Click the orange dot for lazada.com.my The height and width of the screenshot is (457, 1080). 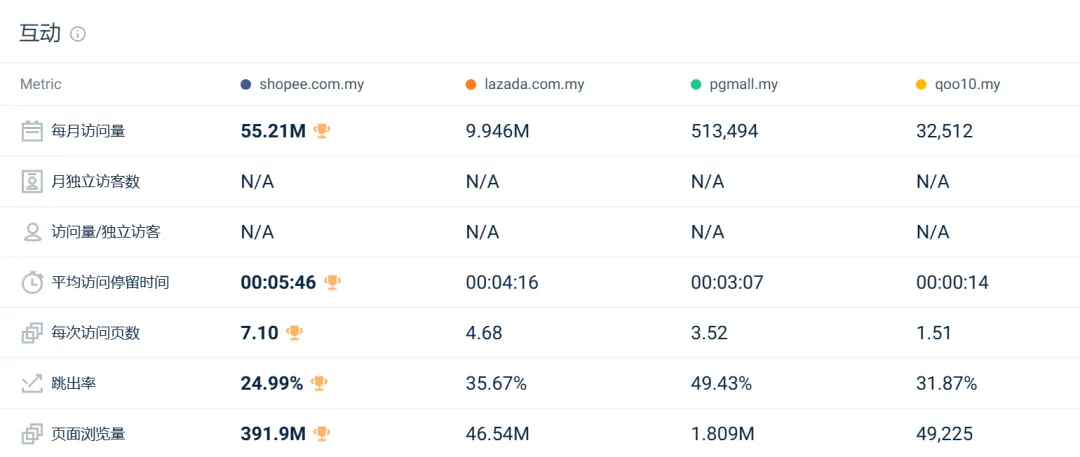[471, 85]
